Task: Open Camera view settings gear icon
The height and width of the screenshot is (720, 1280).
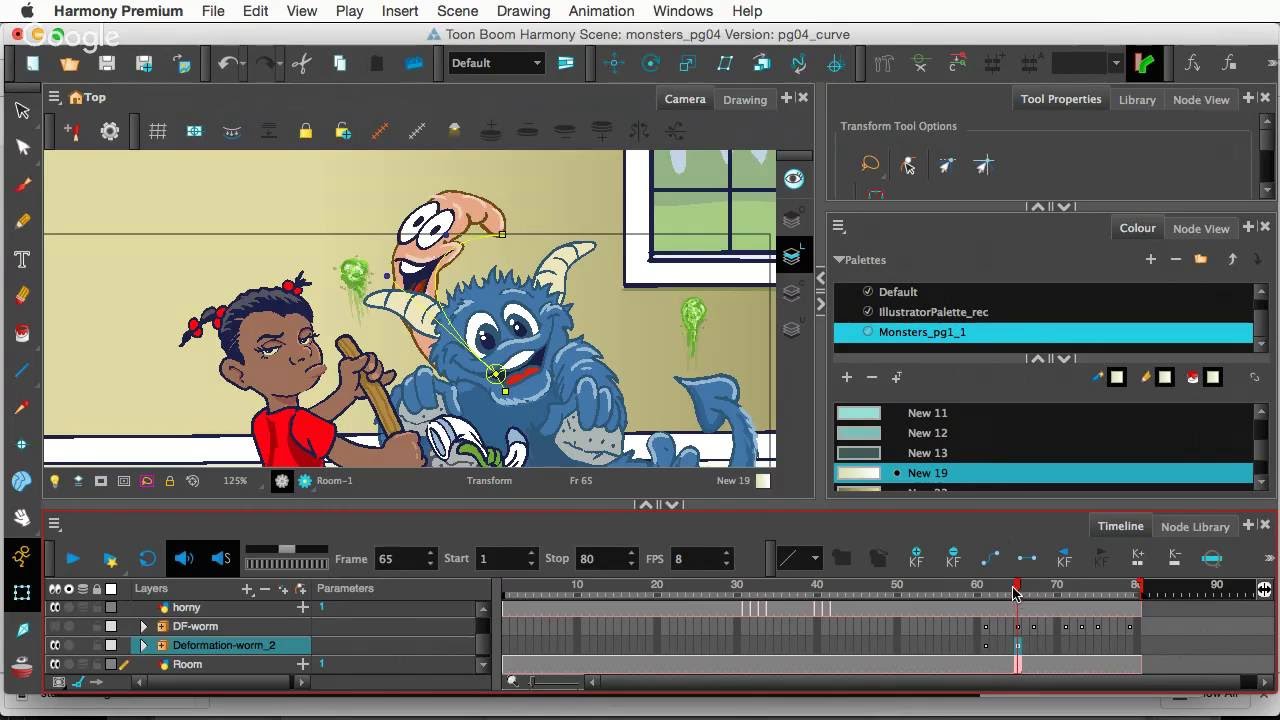Action: [110, 131]
